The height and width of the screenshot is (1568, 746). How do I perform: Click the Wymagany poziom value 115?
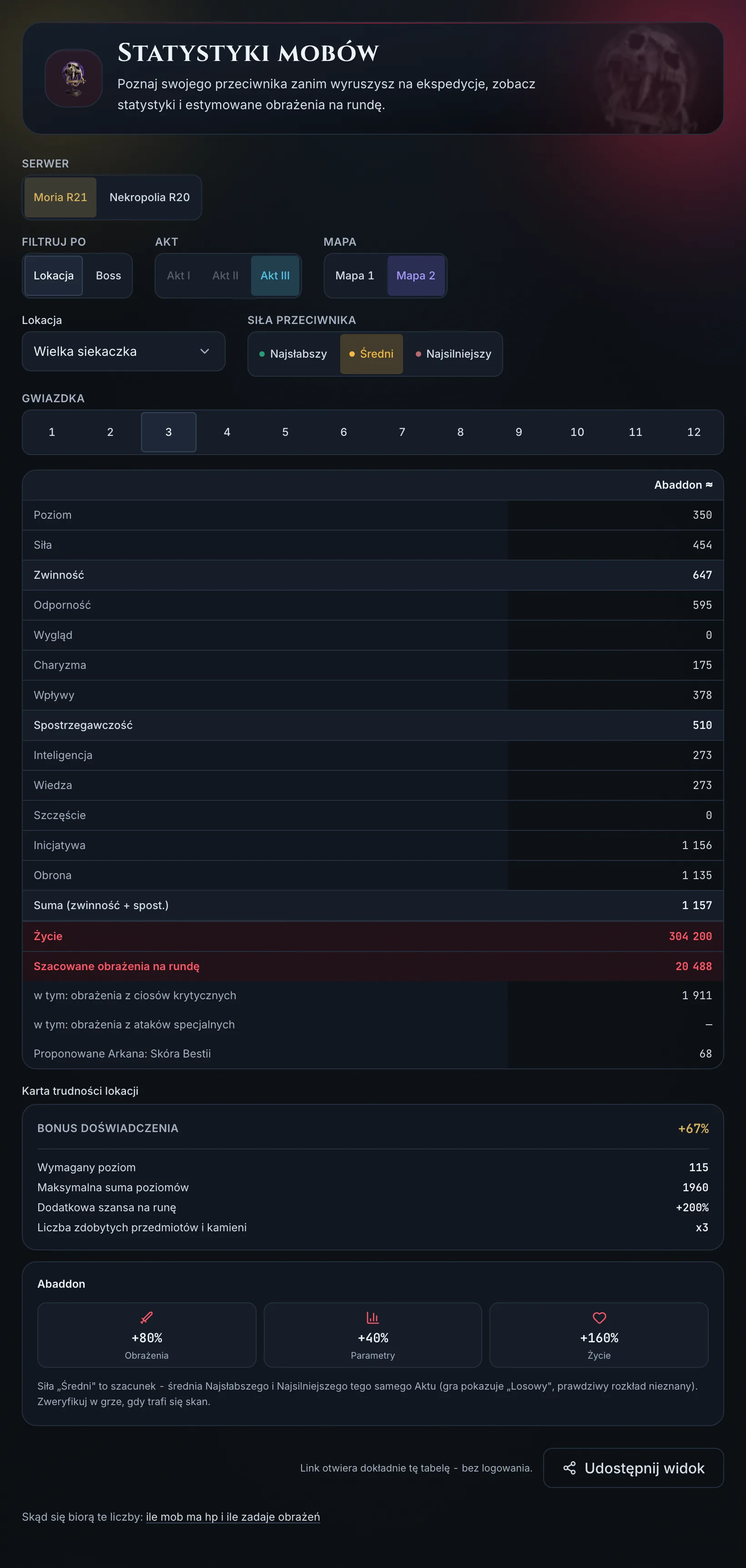[x=699, y=1168]
